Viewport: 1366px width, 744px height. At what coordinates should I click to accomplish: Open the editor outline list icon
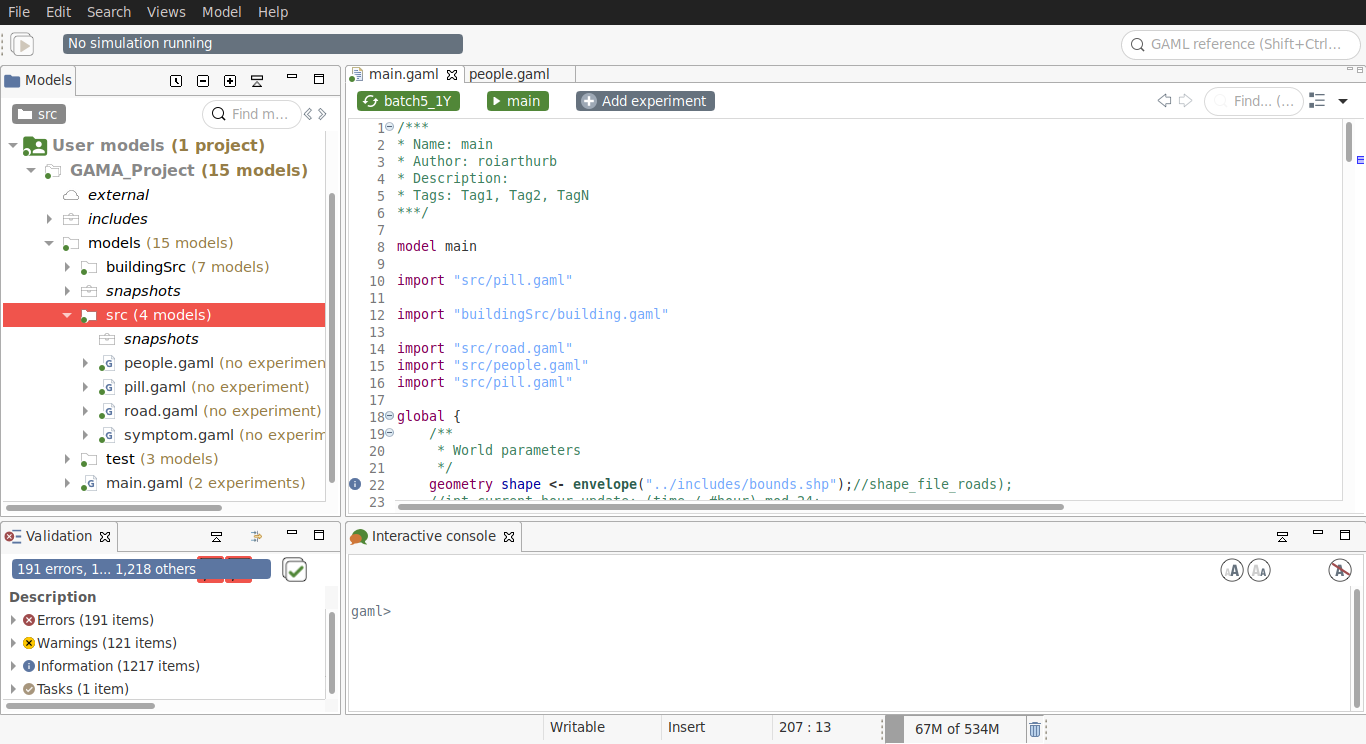1317,100
